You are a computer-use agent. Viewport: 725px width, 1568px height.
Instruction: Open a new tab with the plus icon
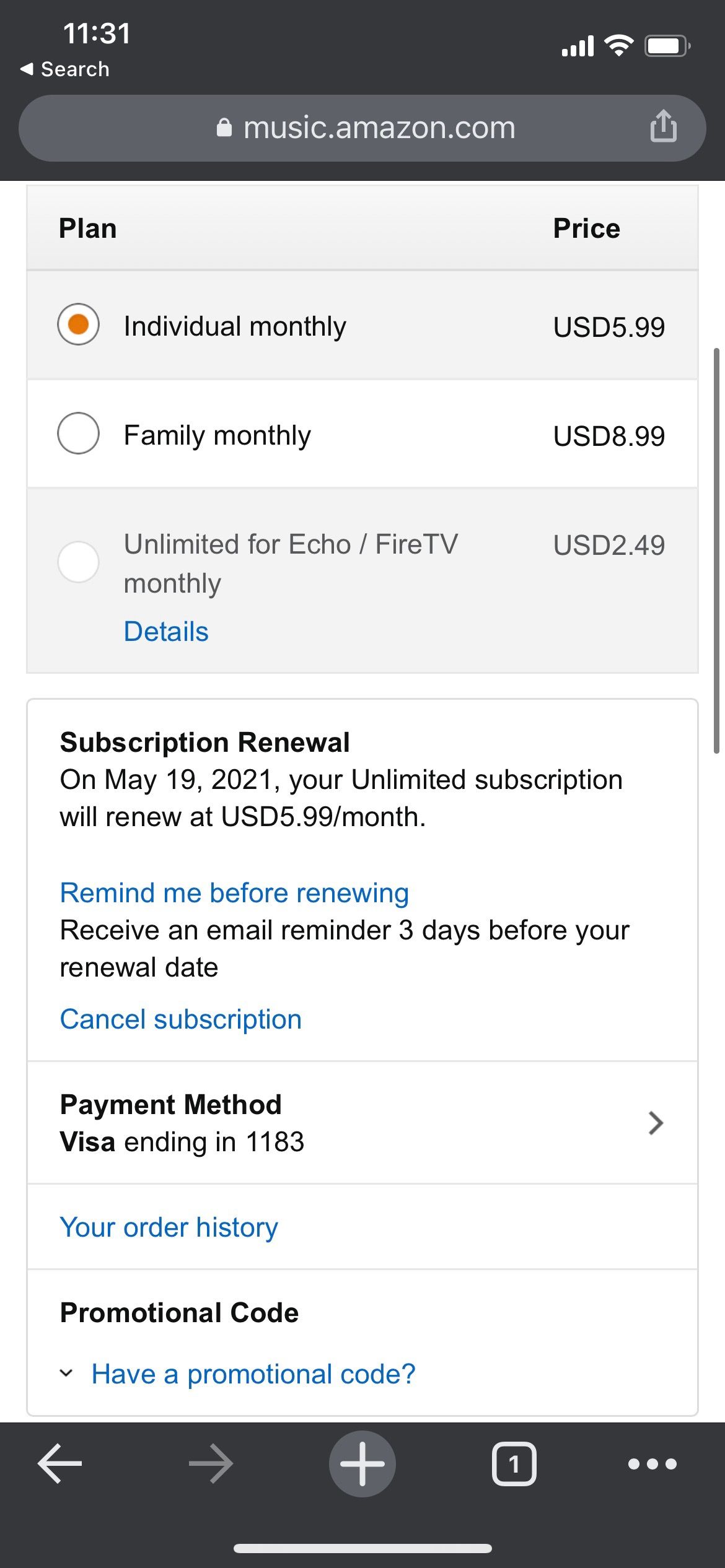pyautogui.click(x=362, y=1464)
